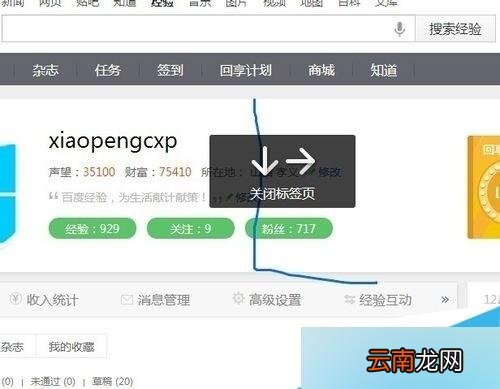Image resolution: width=500 pixels, height=389 pixels.
Task: Open the 知道 item in the dark navigation bar
Action: pos(384,70)
